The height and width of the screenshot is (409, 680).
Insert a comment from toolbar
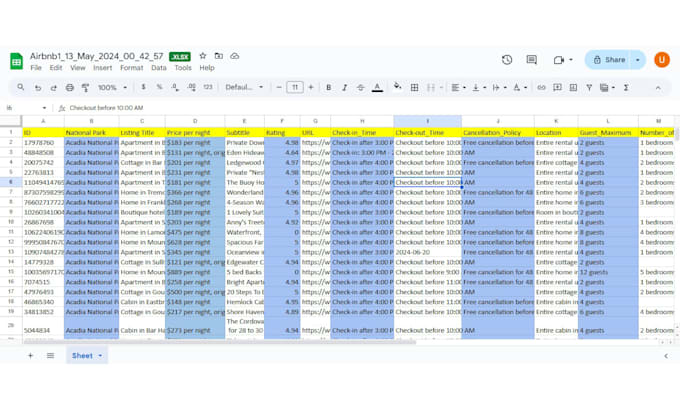557,88
